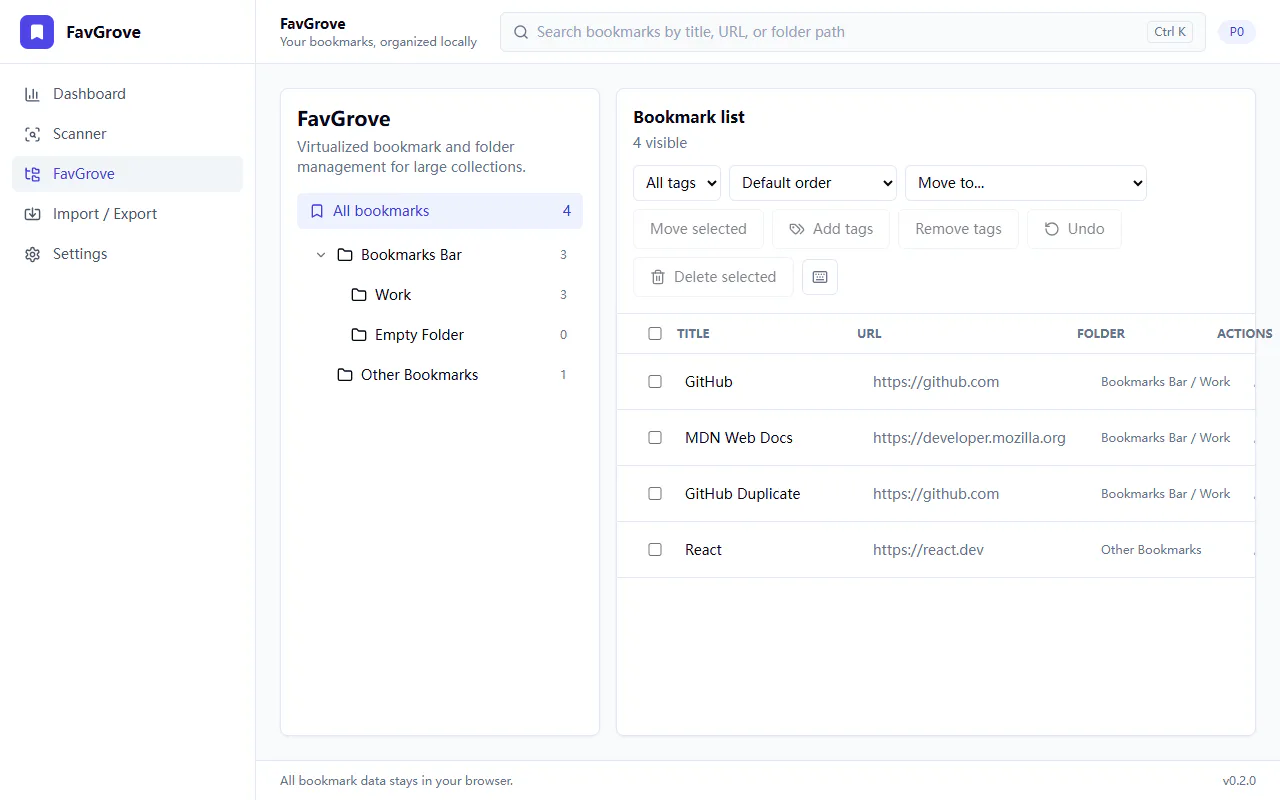Image resolution: width=1280 pixels, height=800 pixels.
Task: Check the GitHub bookmark row checkbox
Action: click(655, 382)
